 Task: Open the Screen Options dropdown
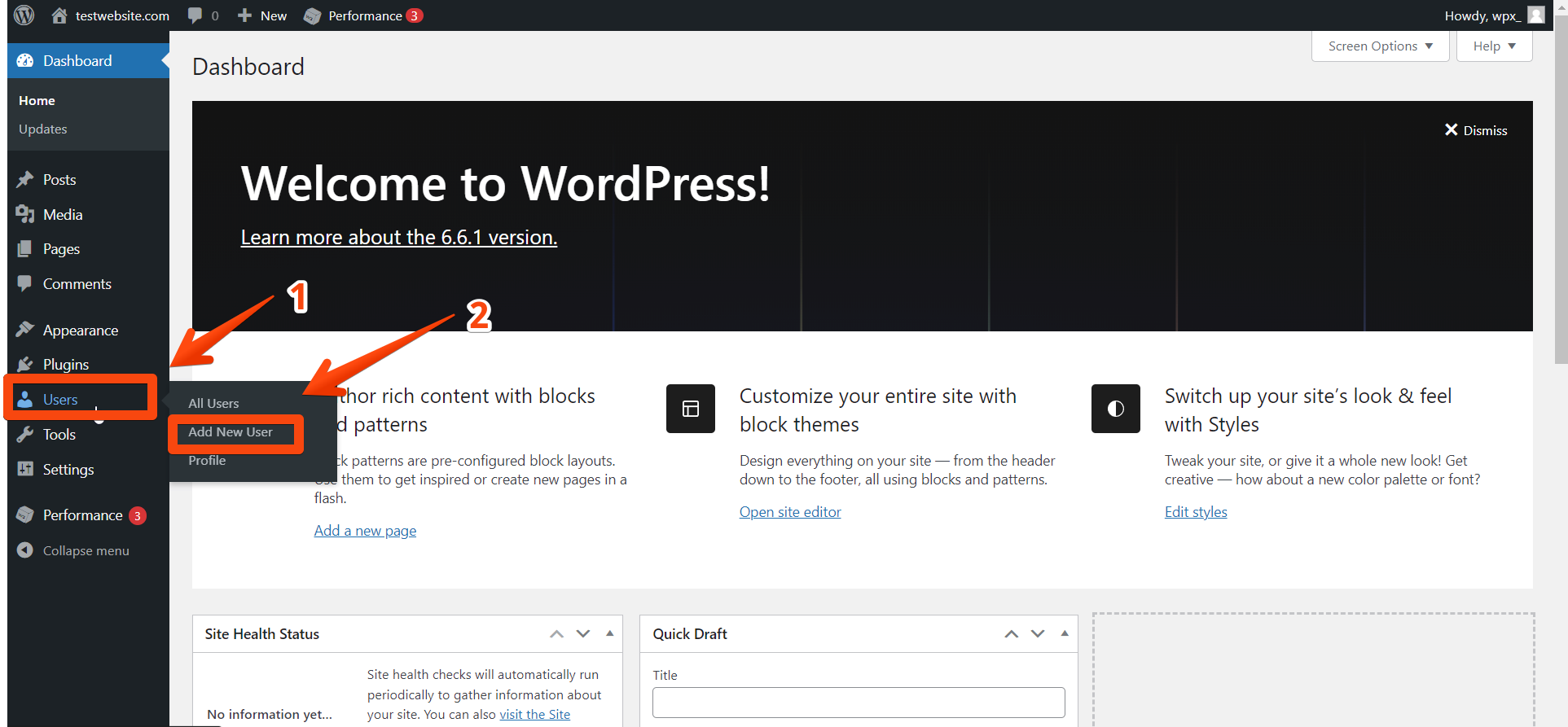[1381, 46]
